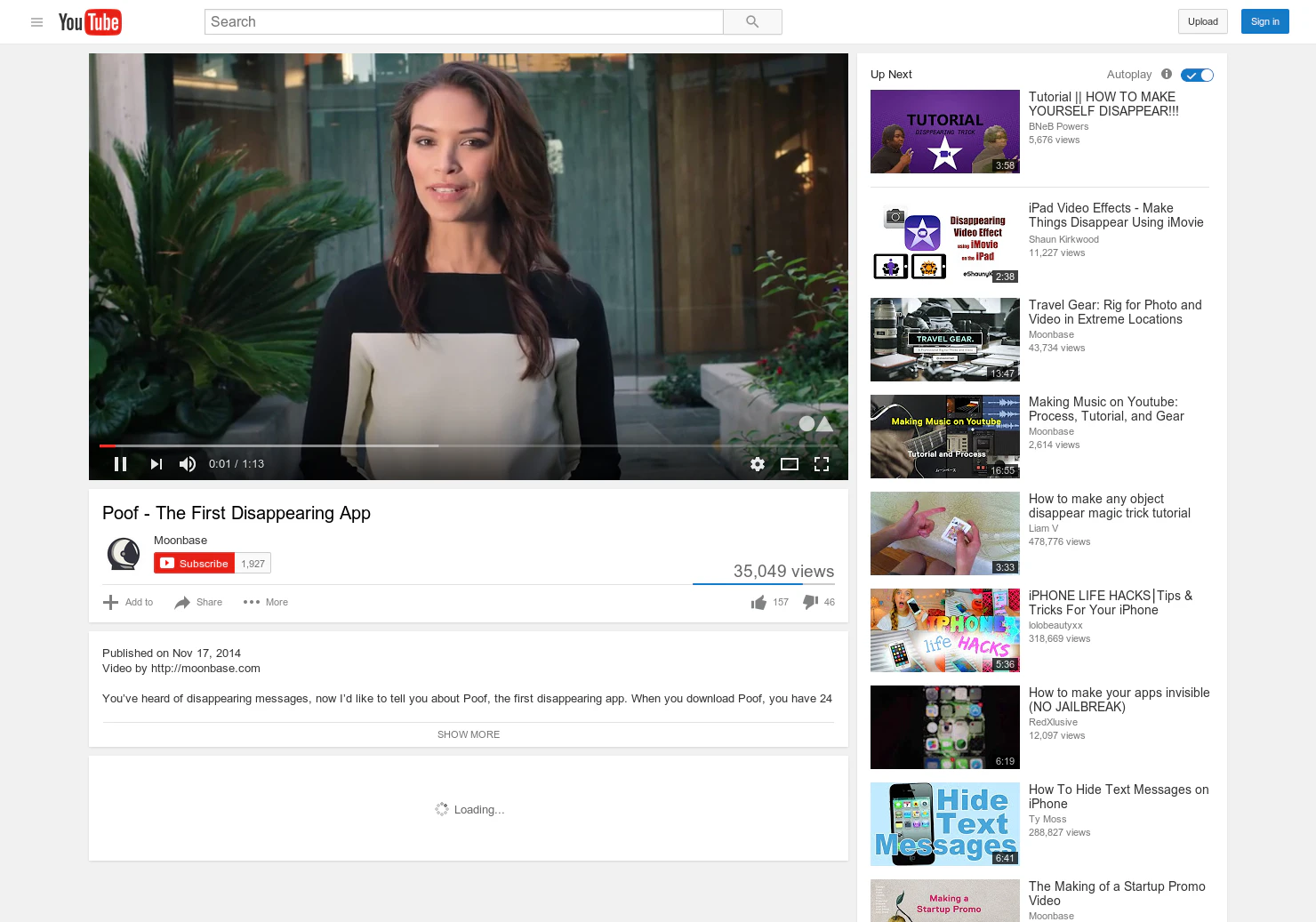This screenshot has width=1316, height=922.
Task: Open Moonbase channel name link
Action: click(x=181, y=541)
